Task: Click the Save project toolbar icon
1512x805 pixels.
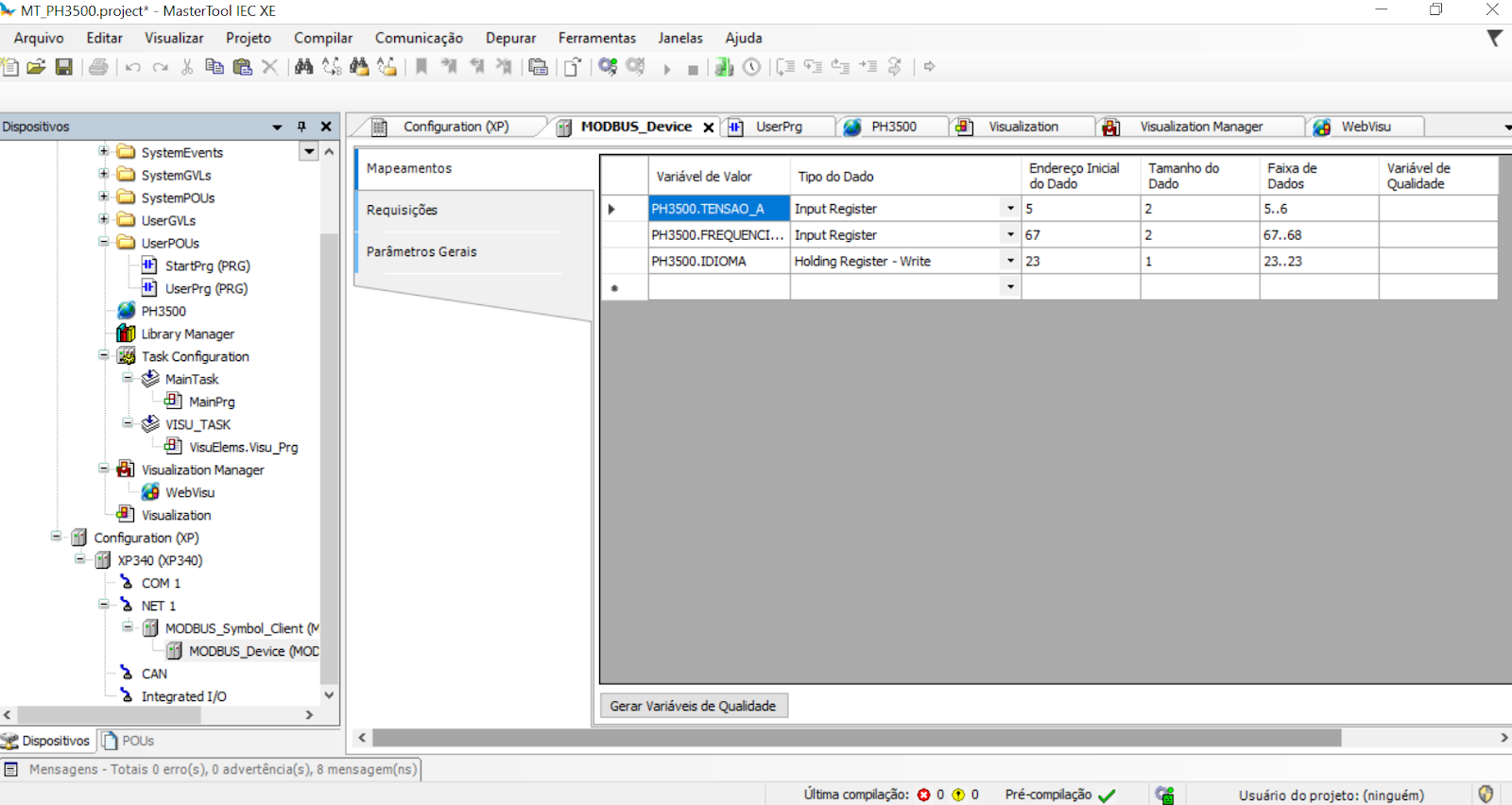Action: pyautogui.click(x=64, y=67)
